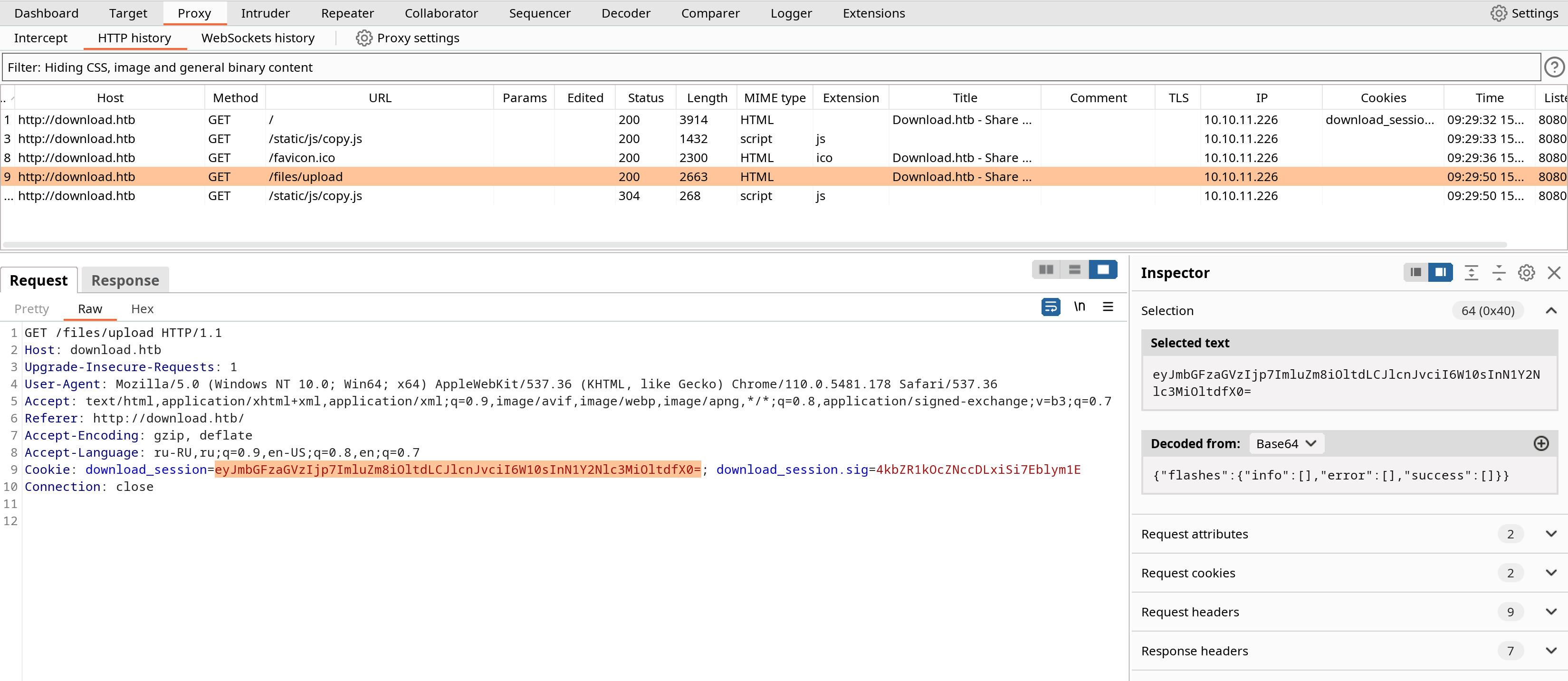Click the filter help question mark icon

(x=1554, y=67)
